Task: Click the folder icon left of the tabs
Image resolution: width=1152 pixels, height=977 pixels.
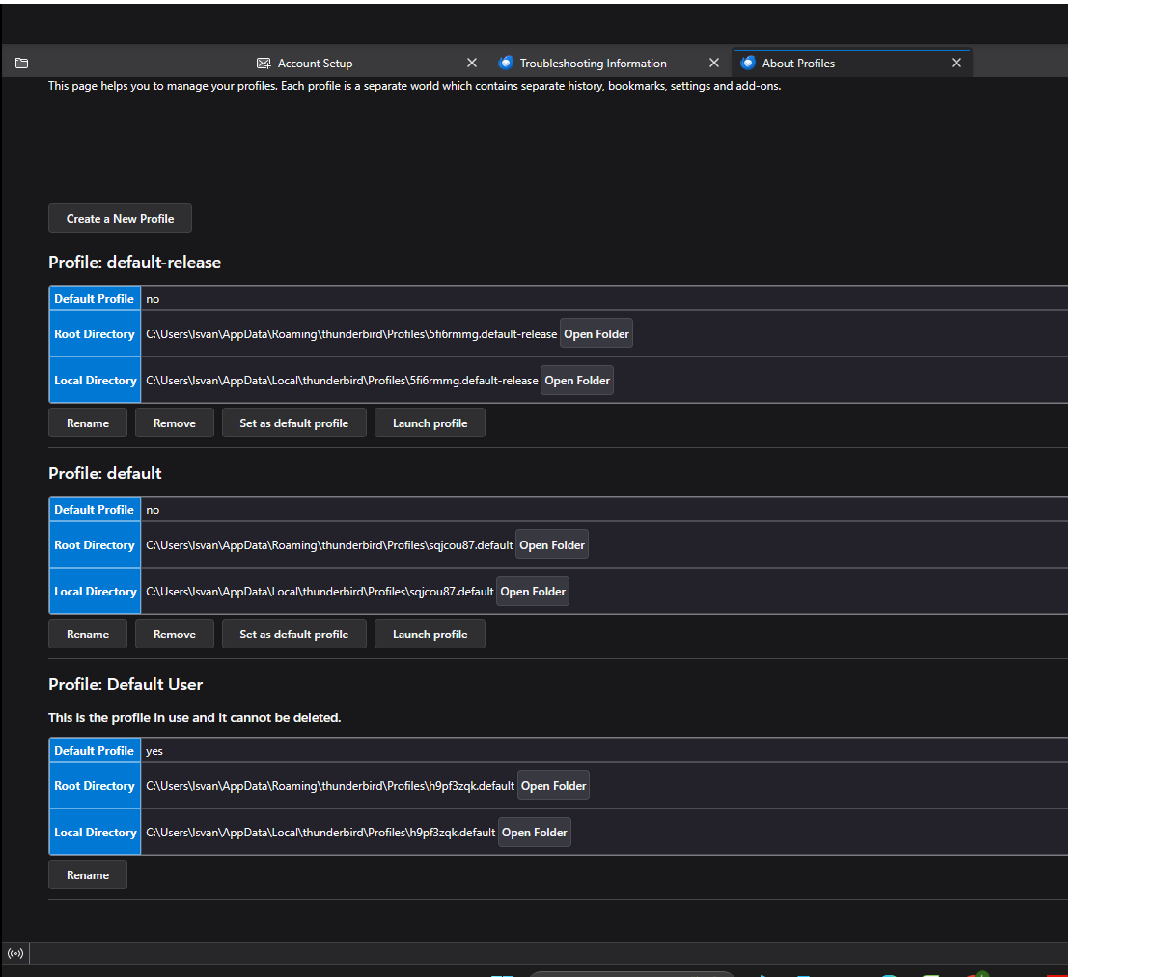Action: [21, 63]
